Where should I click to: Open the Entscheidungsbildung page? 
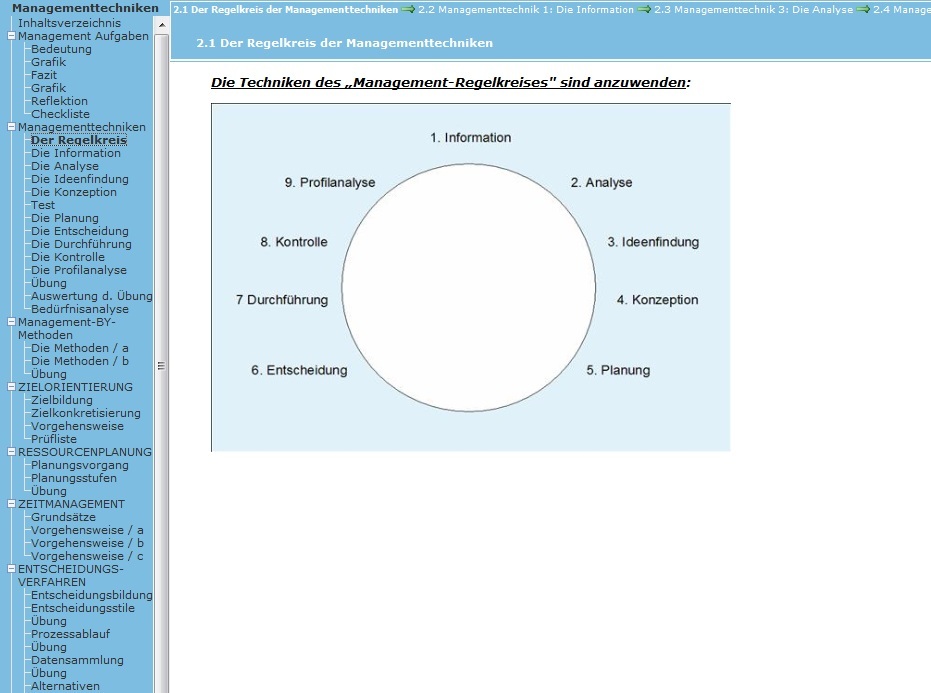tap(91, 595)
